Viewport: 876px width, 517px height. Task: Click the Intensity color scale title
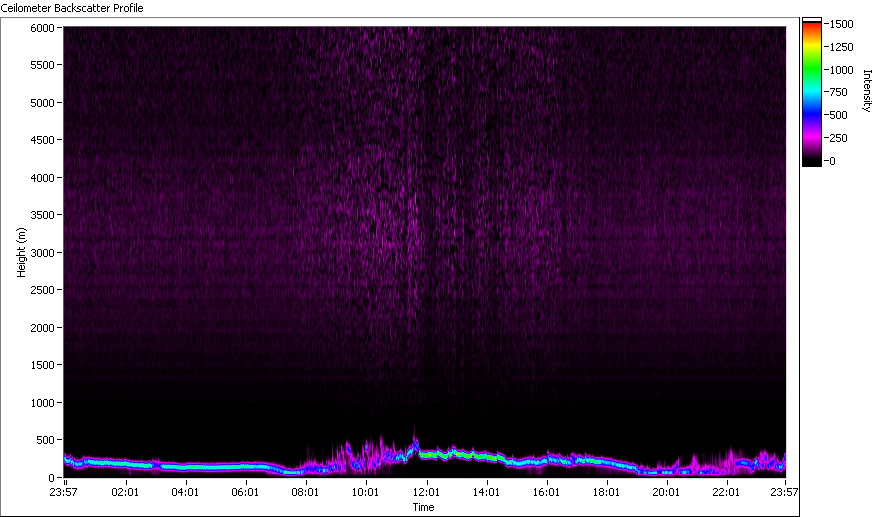click(x=867, y=91)
